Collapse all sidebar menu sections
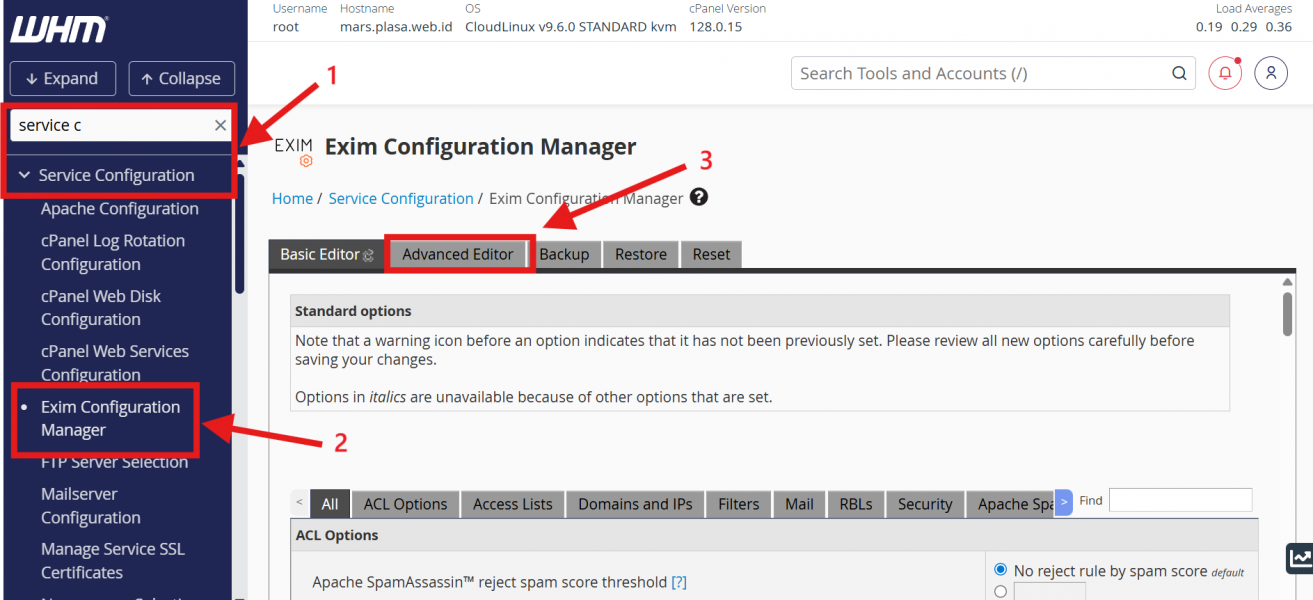Screen dimensions: 1313x600 (x=181, y=78)
